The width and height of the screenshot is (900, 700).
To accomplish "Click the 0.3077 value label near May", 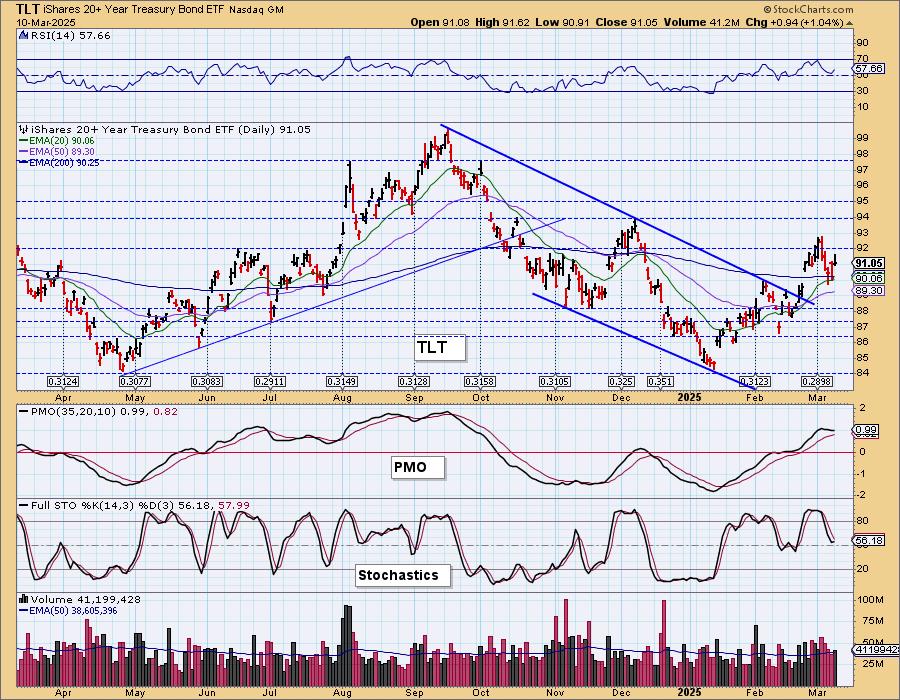I will [135, 382].
